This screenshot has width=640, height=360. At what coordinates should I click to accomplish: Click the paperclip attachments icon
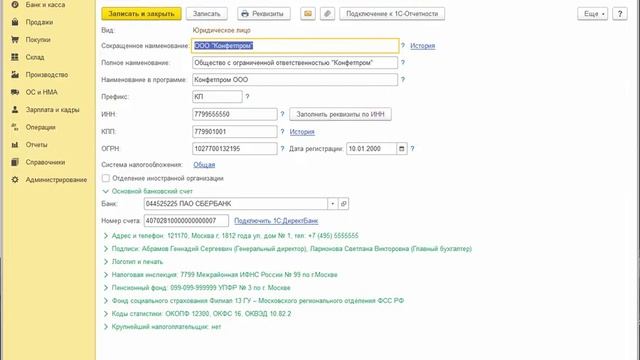[x=327, y=13]
